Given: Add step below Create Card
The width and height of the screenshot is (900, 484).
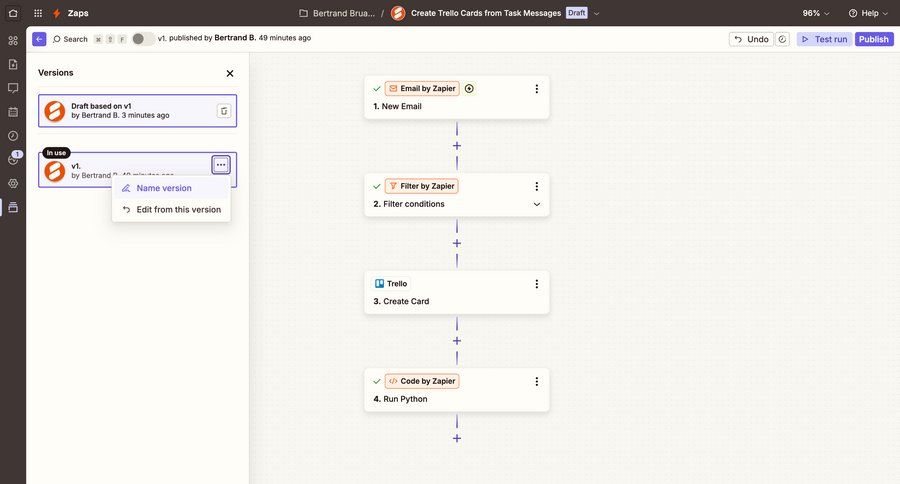Looking at the screenshot, I should tap(457, 341).
